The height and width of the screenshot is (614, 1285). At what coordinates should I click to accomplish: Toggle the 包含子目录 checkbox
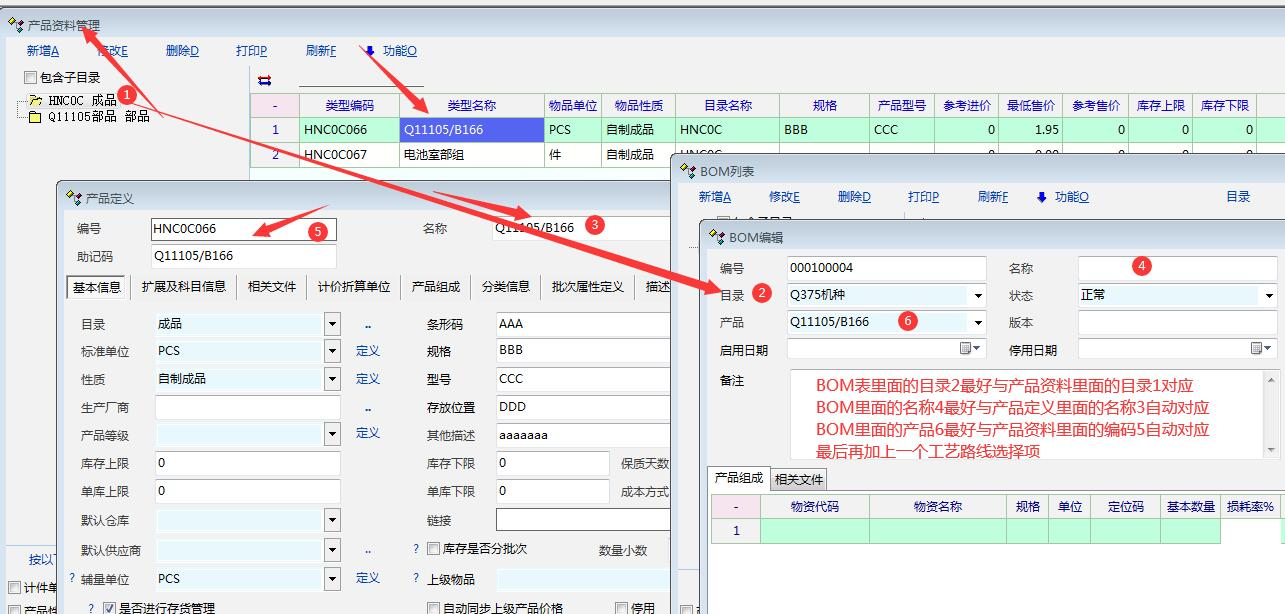coord(30,78)
